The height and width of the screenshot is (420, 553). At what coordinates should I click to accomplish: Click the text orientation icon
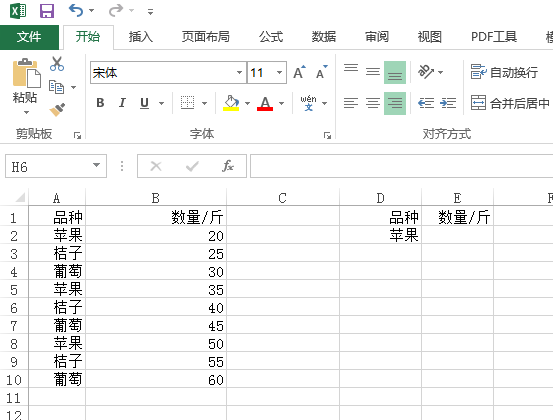click(426, 72)
